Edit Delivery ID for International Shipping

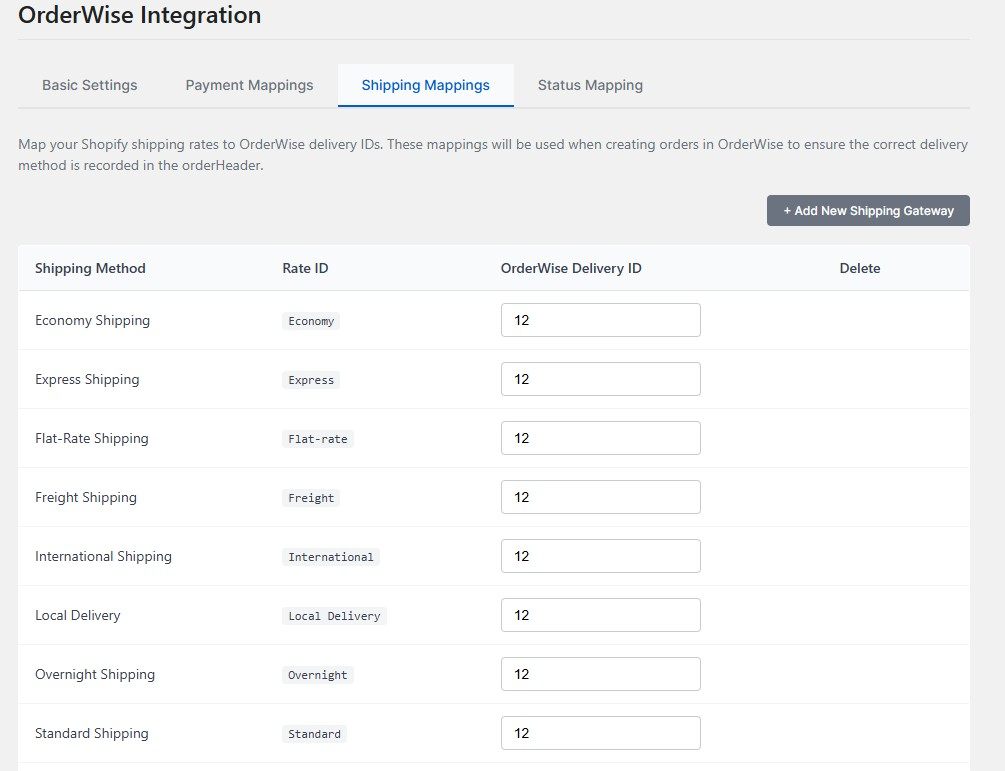point(601,556)
